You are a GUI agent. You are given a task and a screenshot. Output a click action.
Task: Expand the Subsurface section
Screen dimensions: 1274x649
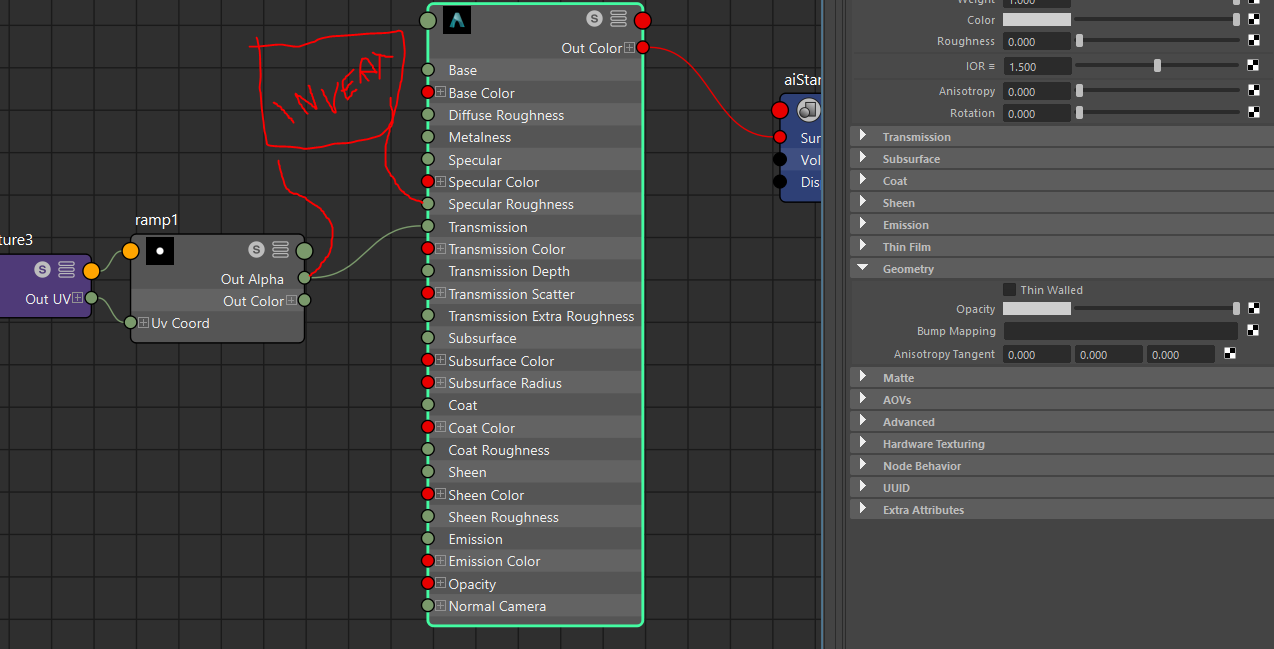864,158
